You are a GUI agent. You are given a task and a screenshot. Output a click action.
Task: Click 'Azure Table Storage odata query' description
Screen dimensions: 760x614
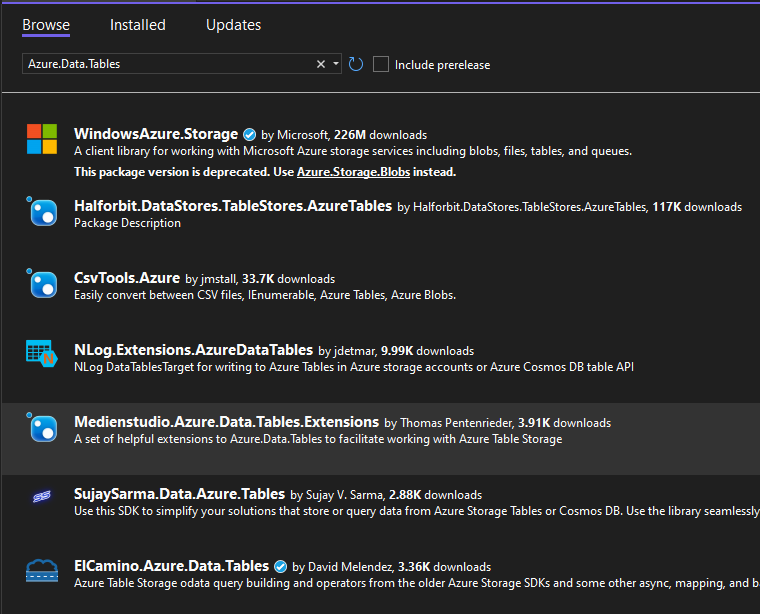tap(417, 583)
